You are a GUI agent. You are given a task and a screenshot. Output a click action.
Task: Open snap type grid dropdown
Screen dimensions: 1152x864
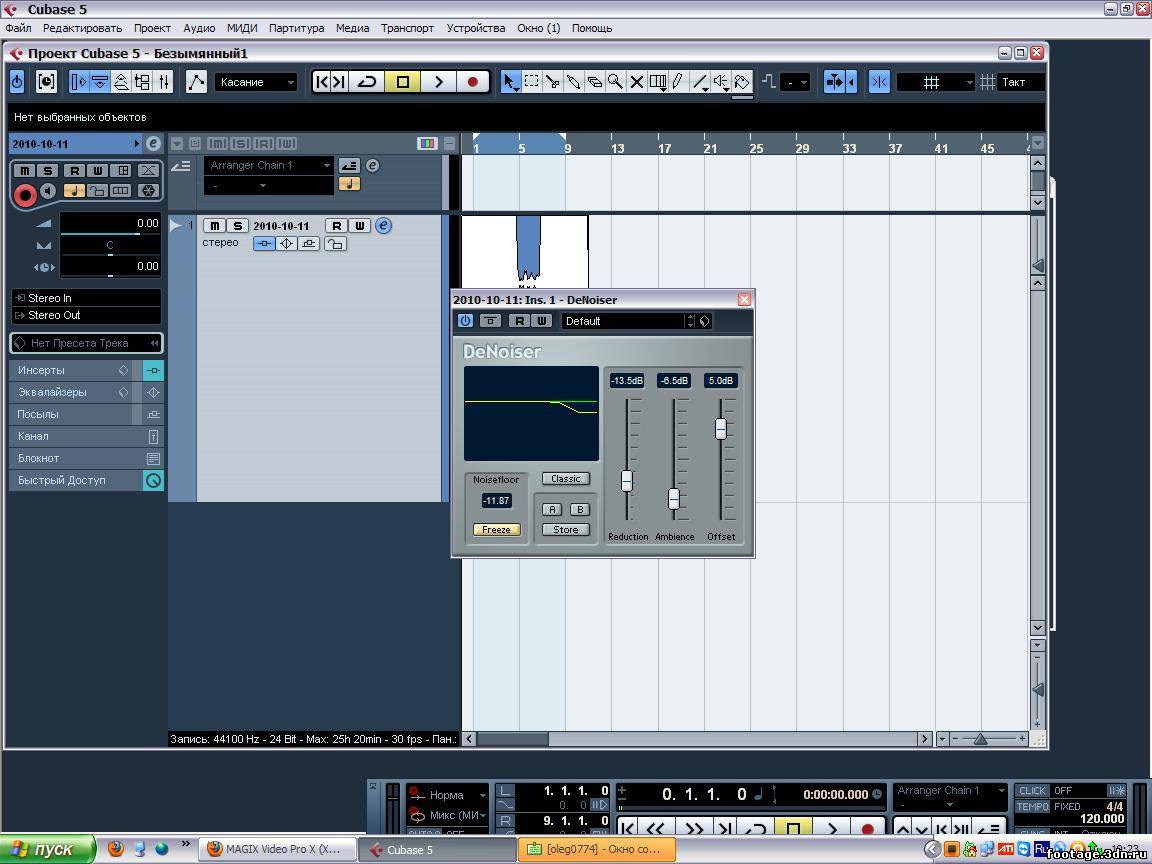point(936,82)
